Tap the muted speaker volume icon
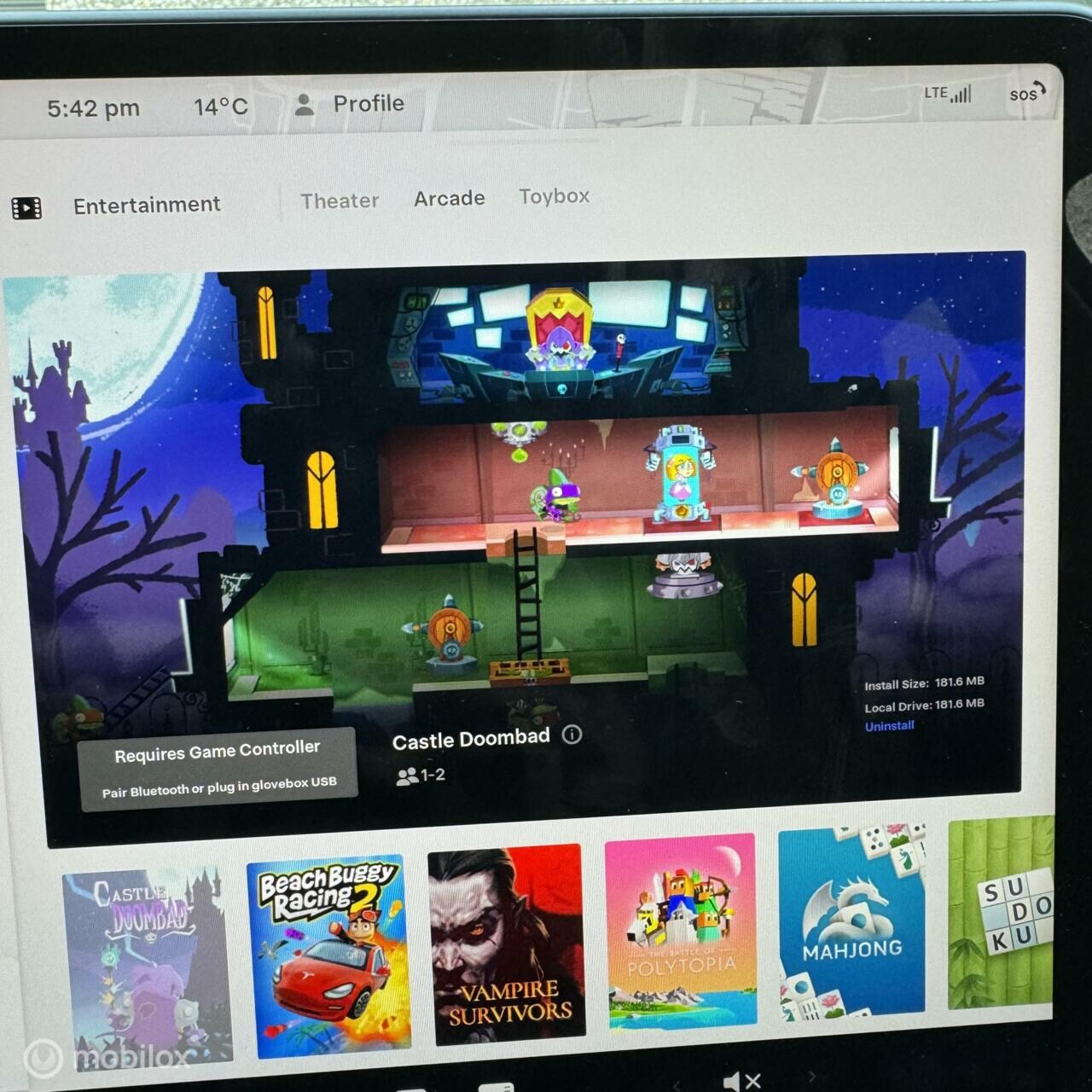The width and height of the screenshot is (1092, 1092). pyautogui.click(x=741, y=1081)
